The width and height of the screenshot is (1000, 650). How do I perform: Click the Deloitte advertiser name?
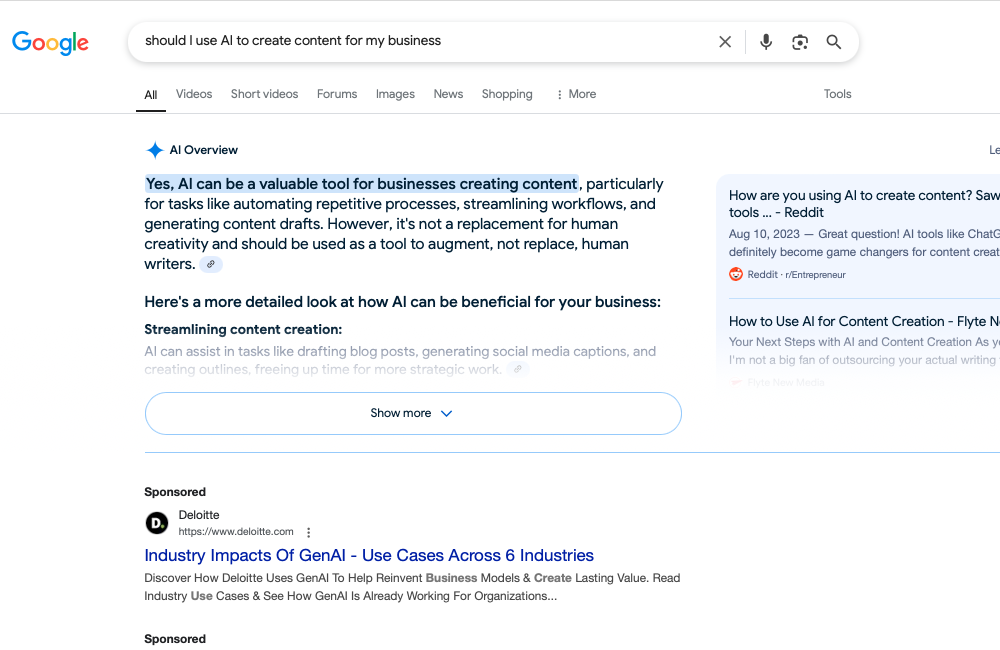pyautogui.click(x=199, y=515)
